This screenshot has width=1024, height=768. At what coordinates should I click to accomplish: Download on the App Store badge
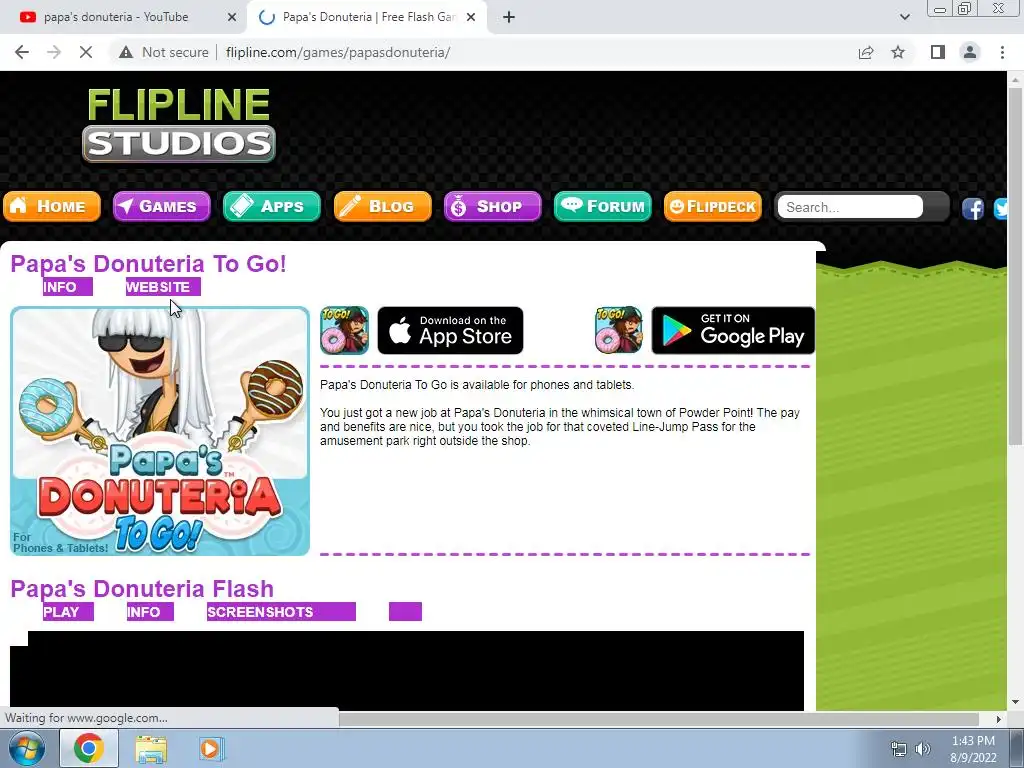pos(451,330)
